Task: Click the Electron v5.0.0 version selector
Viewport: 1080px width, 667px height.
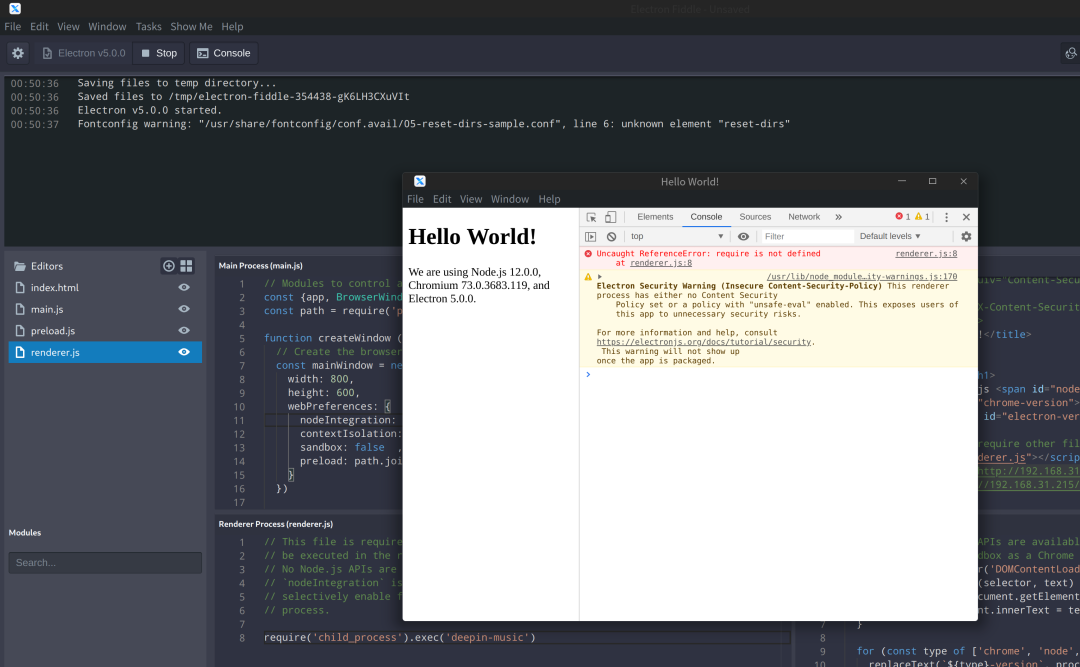Action: click(x=84, y=53)
